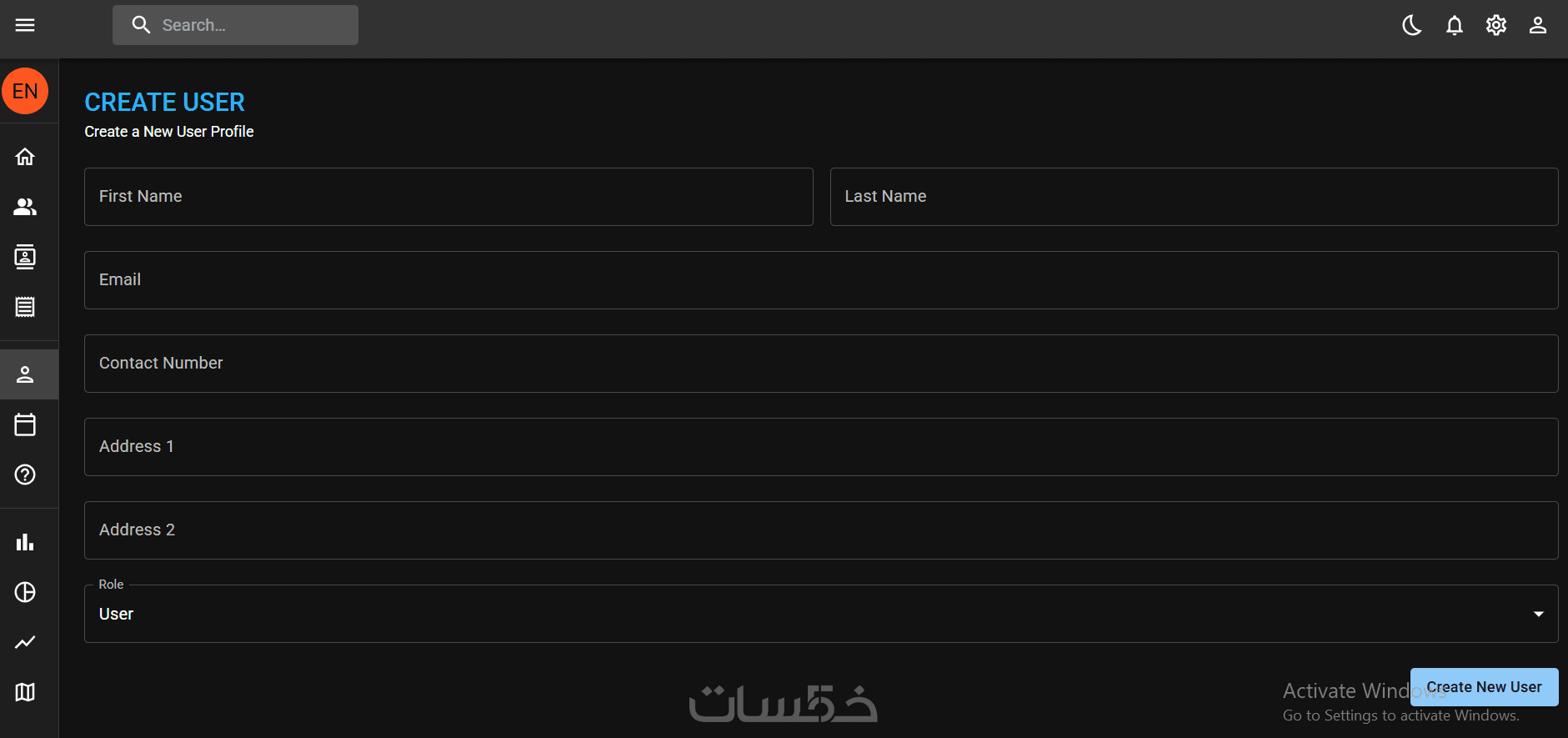Open Pie Chart sidebar icon
The width and height of the screenshot is (1568, 738).
25,592
